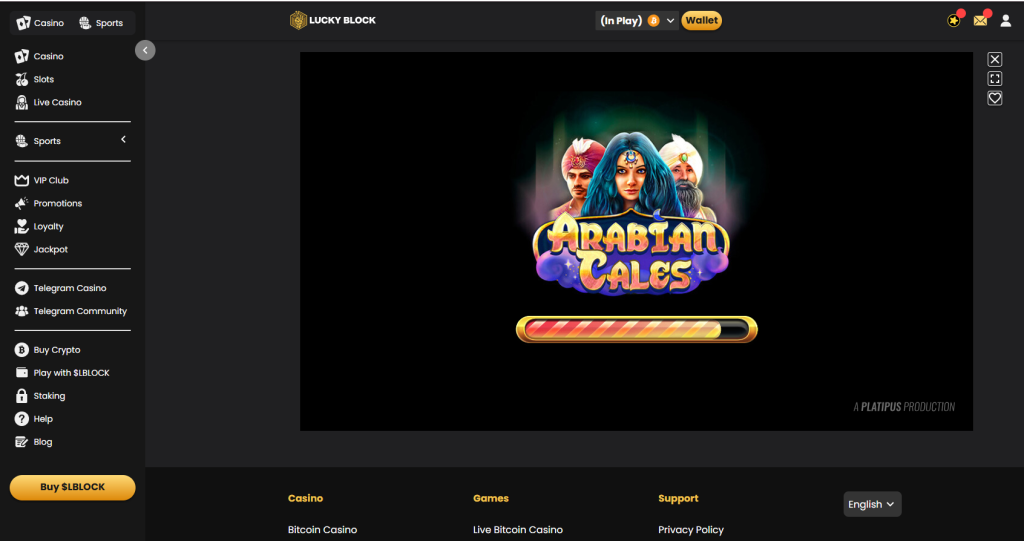Click the VIP Club crown icon

point(22,180)
